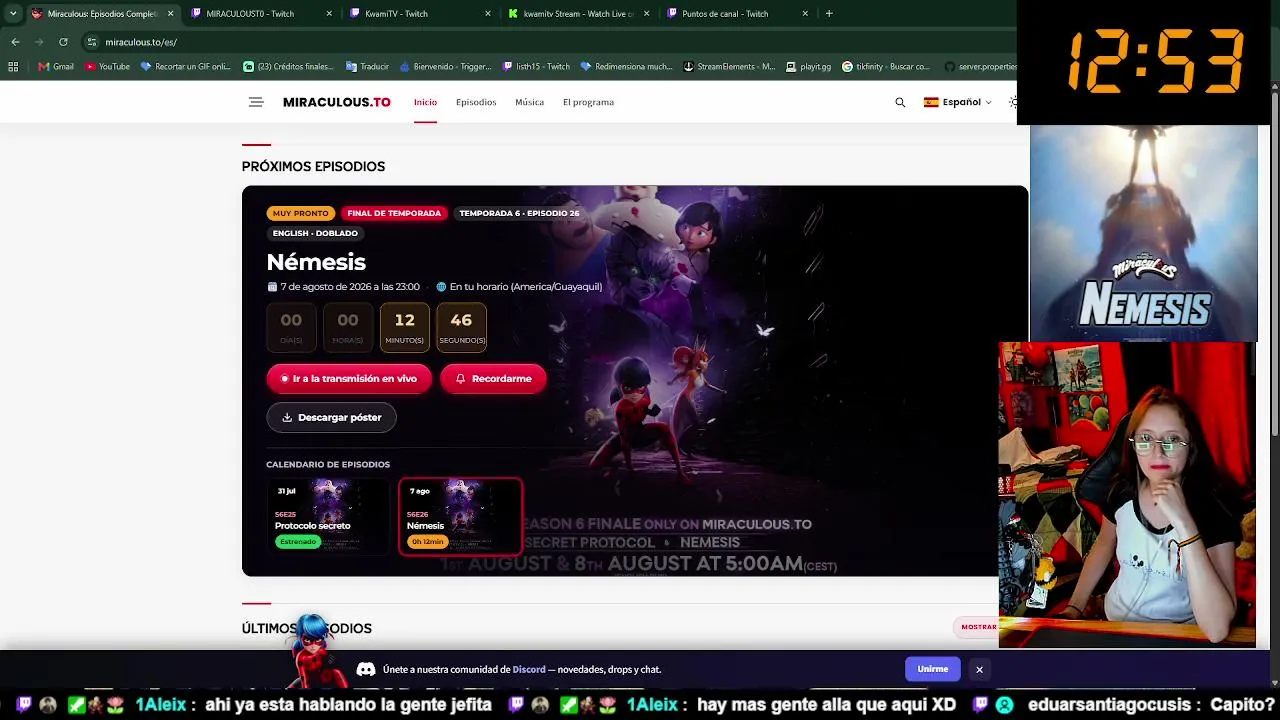
Task: Open the playit.gg bookmark
Action: point(809,67)
